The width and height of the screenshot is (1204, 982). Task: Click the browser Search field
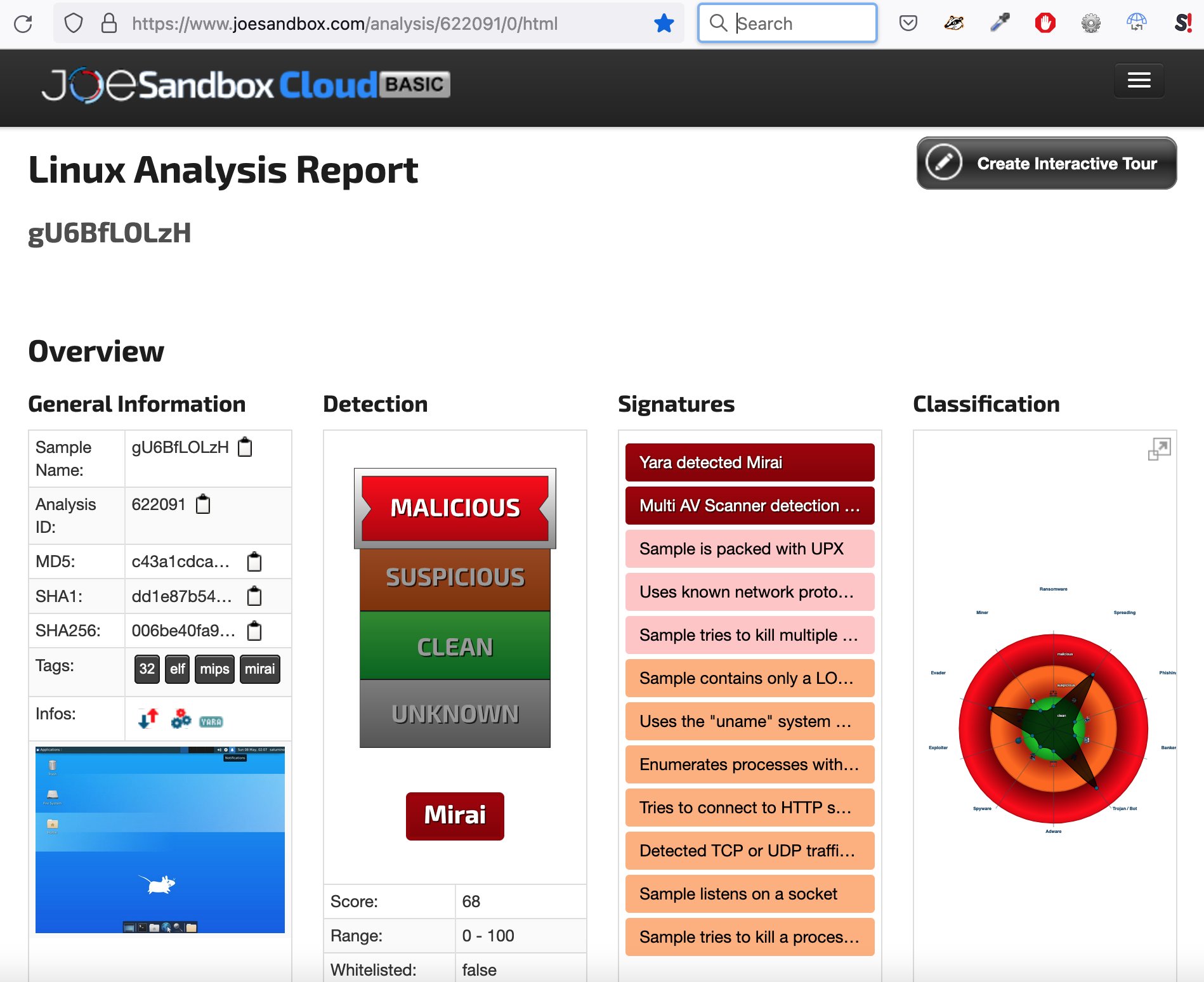coord(787,23)
